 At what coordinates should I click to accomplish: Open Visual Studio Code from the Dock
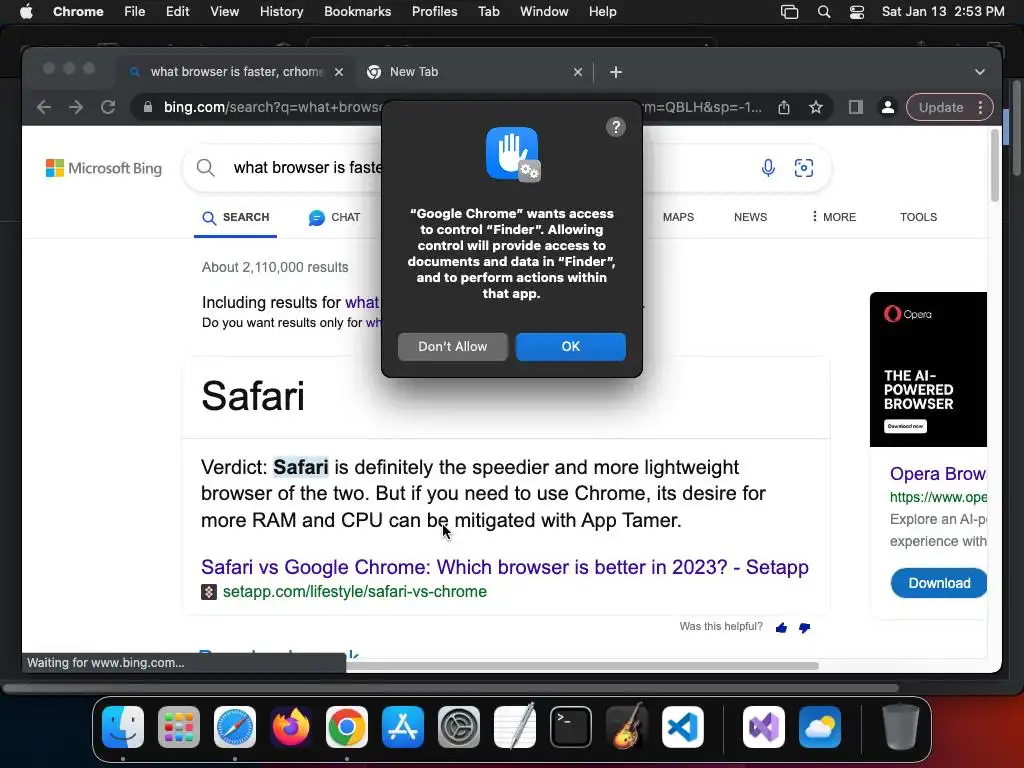pos(683,727)
